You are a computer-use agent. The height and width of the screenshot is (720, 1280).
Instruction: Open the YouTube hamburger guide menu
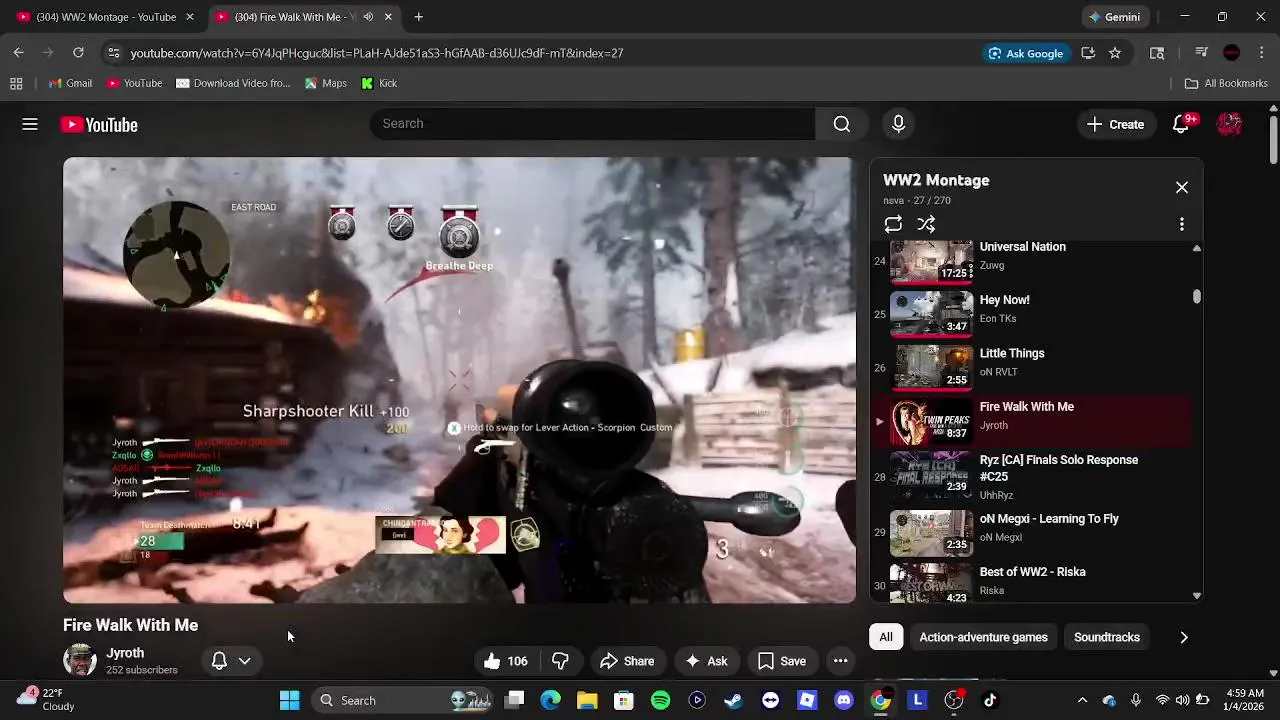30,124
